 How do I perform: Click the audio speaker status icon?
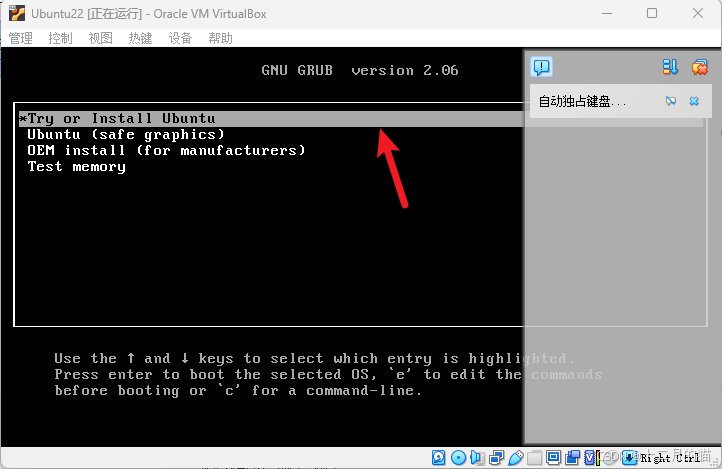[477, 457]
